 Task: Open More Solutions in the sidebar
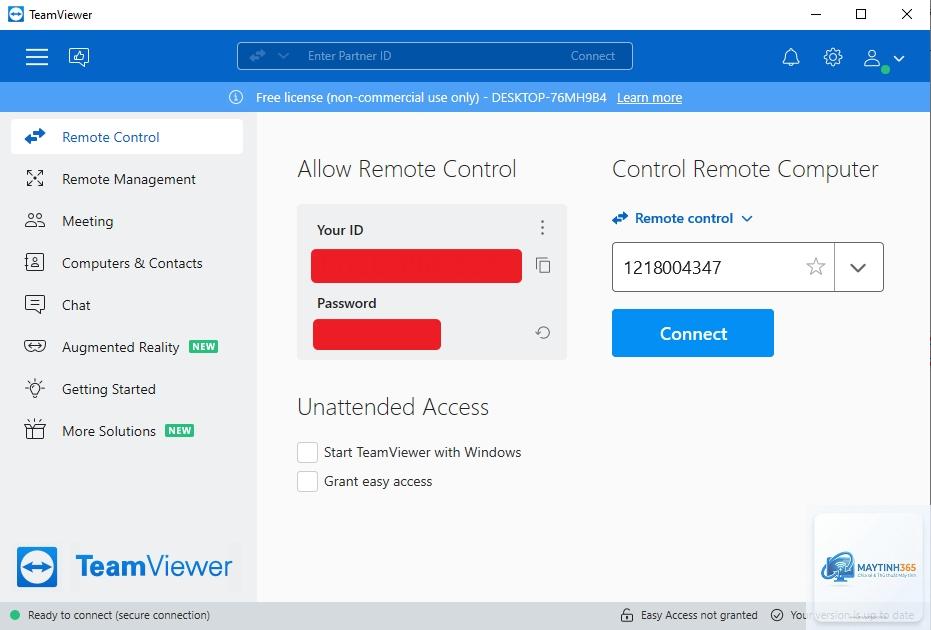(x=127, y=431)
